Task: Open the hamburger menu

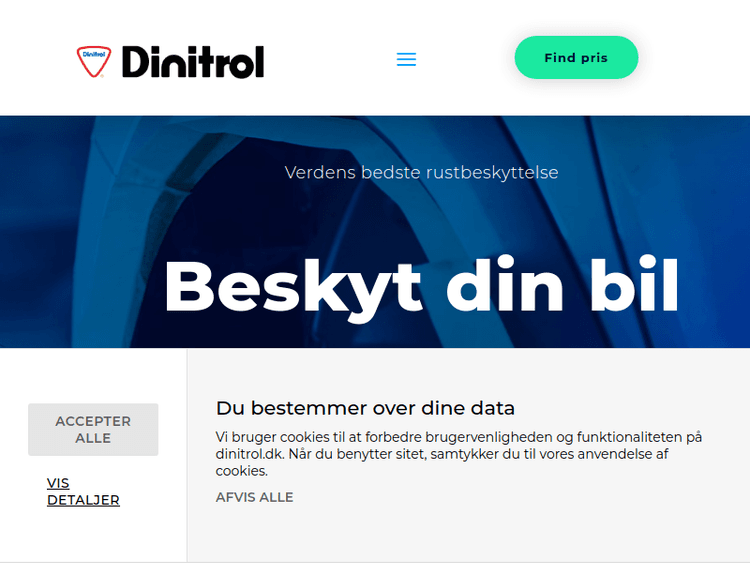Action: tap(406, 59)
